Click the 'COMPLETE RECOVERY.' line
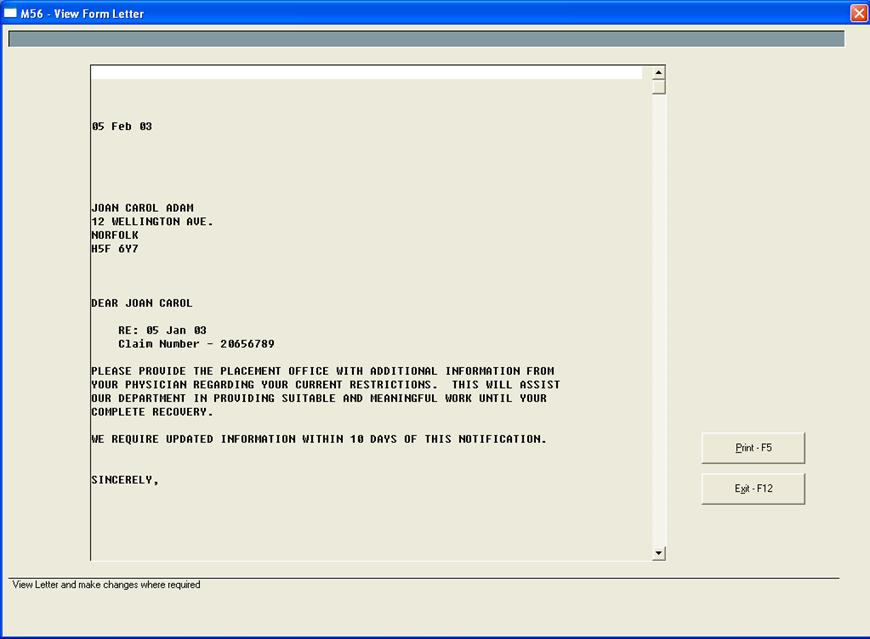The width and height of the screenshot is (870, 639). click(x=152, y=412)
